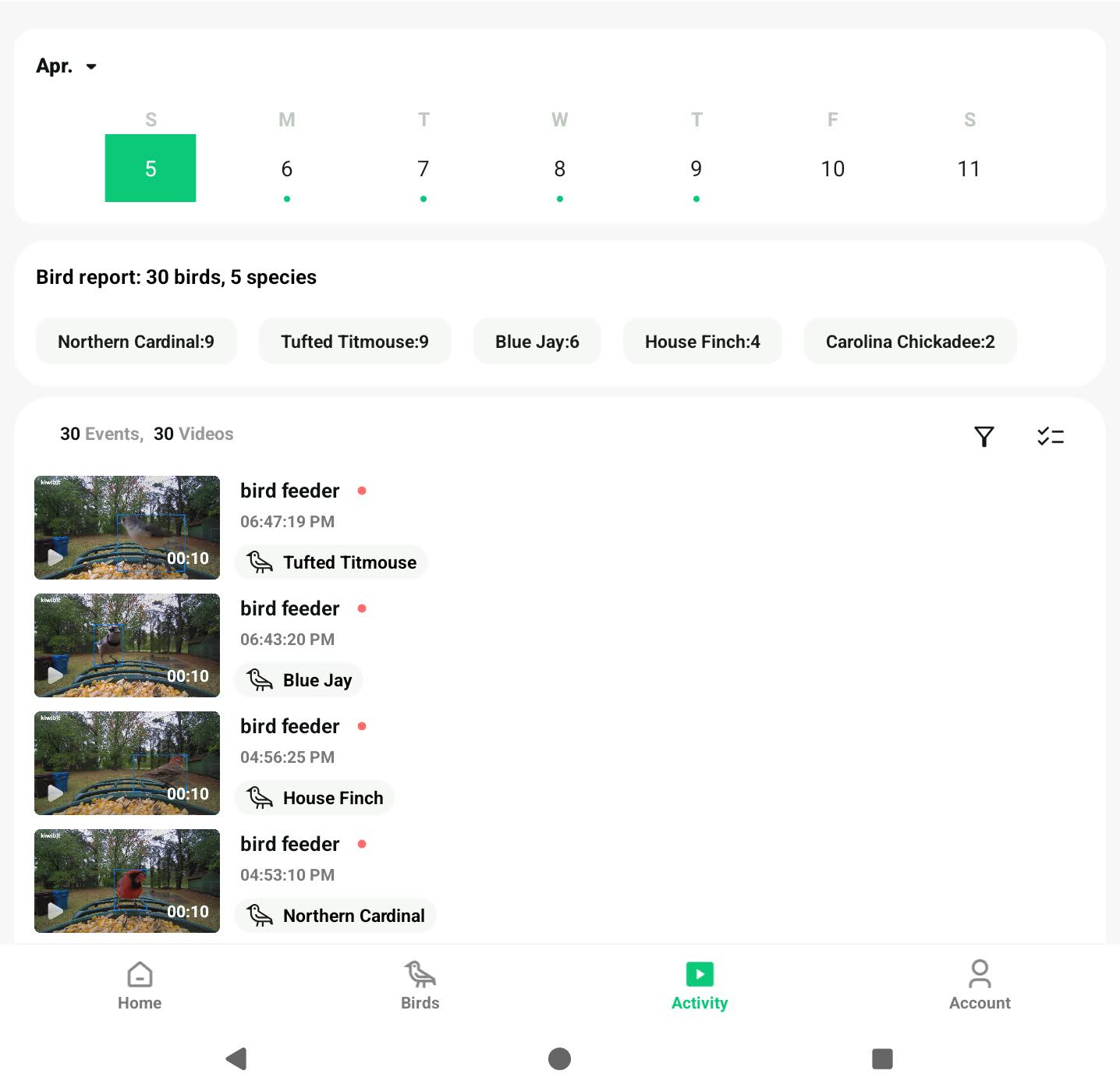Go to the Home tab

[x=140, y=985]
